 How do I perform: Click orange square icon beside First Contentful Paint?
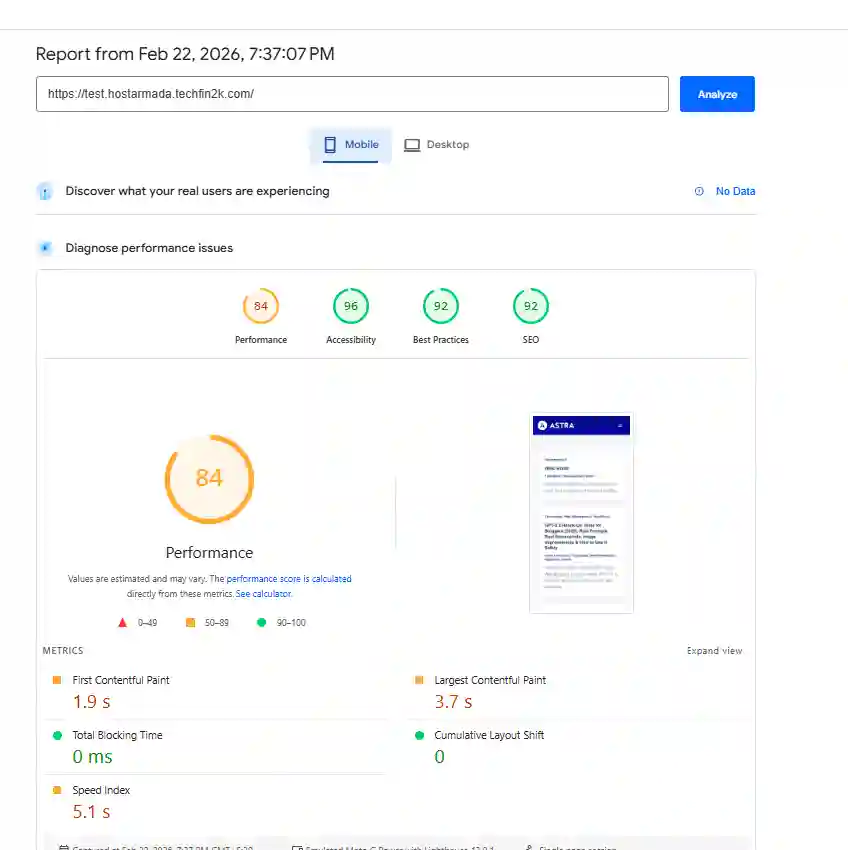(x=57, y=680)
